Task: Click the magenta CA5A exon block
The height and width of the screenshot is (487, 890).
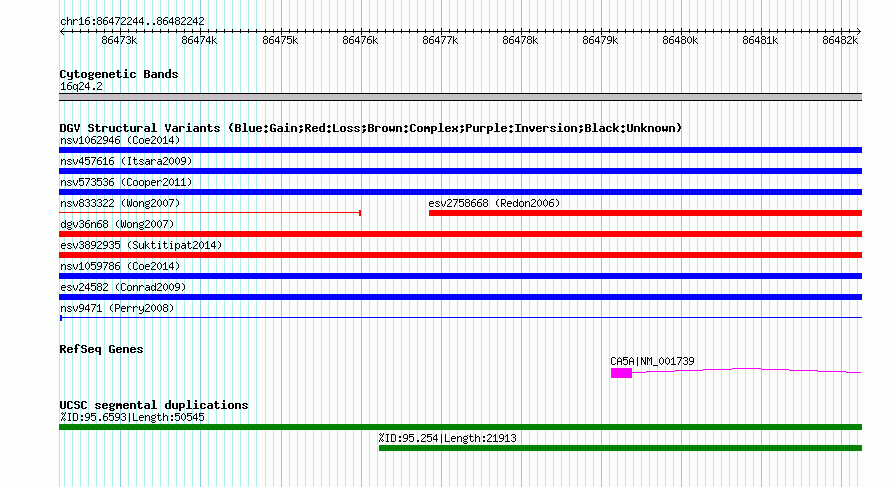Action: tap(622, 373)
